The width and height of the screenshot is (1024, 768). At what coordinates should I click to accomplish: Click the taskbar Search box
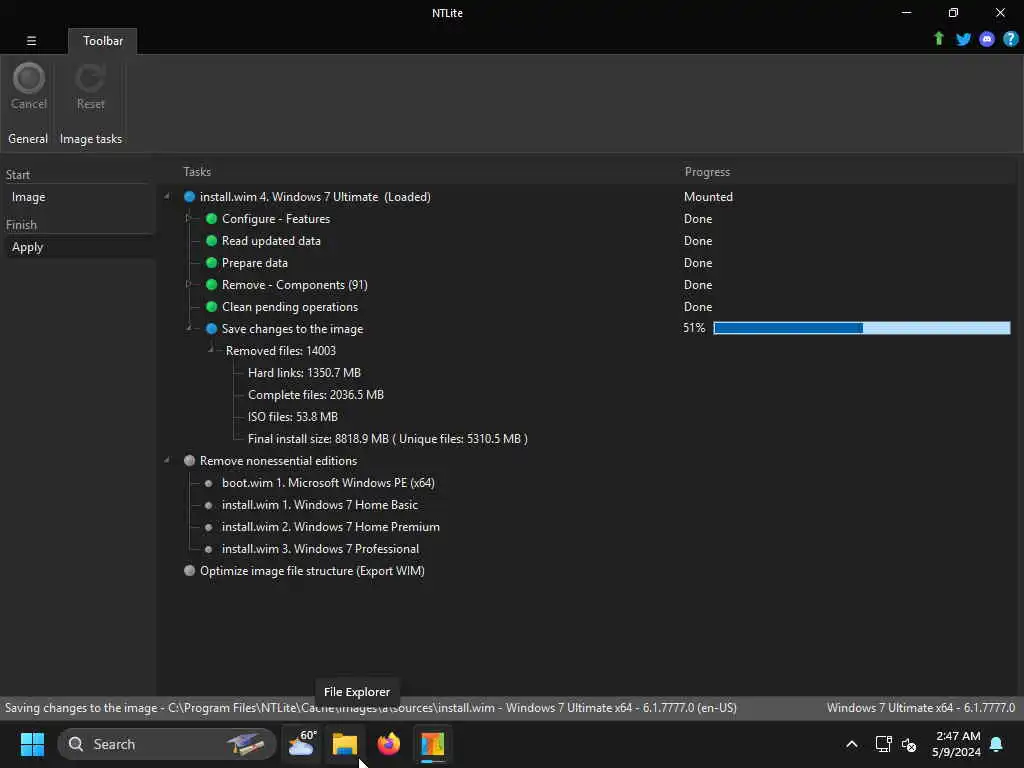[167, 744]
